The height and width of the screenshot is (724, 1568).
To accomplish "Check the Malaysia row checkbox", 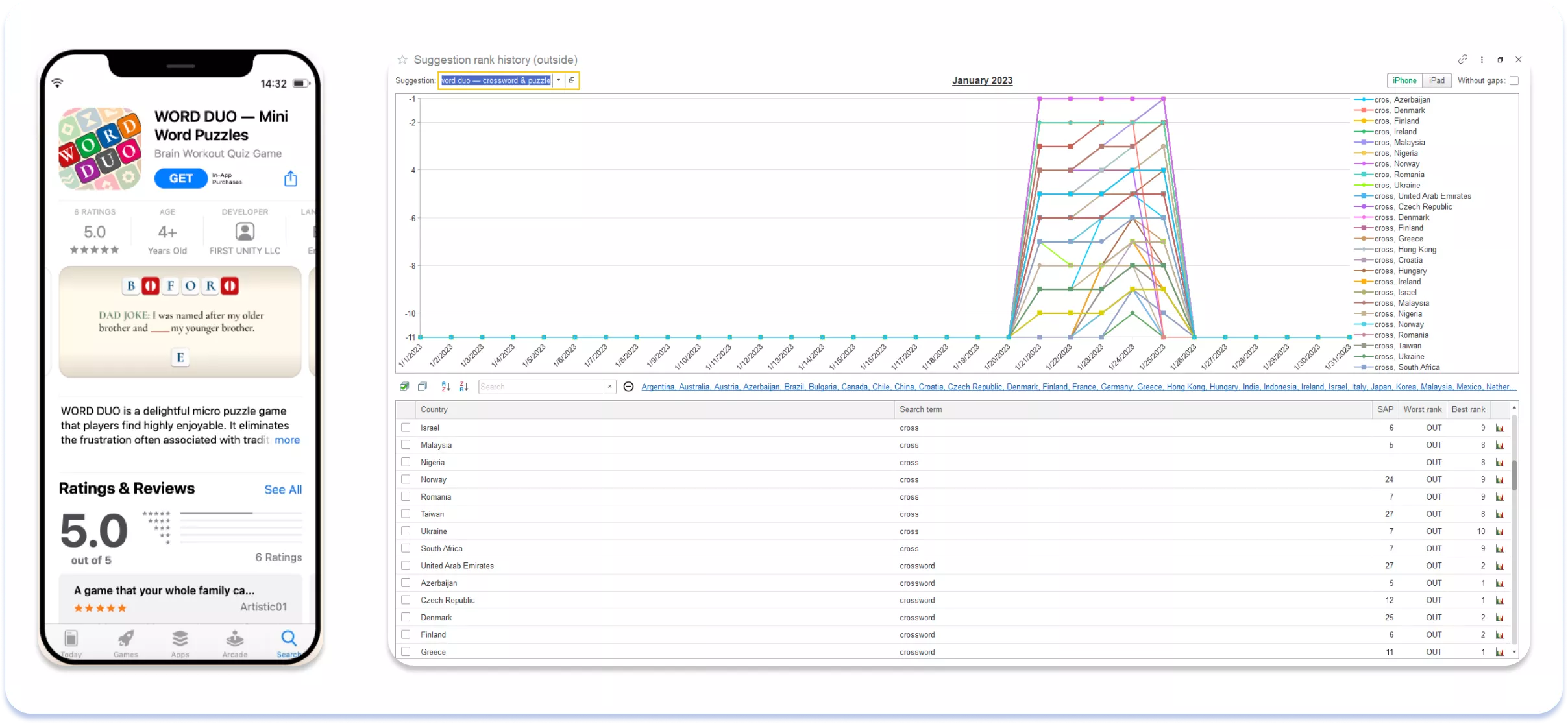I will click(406, 445).
